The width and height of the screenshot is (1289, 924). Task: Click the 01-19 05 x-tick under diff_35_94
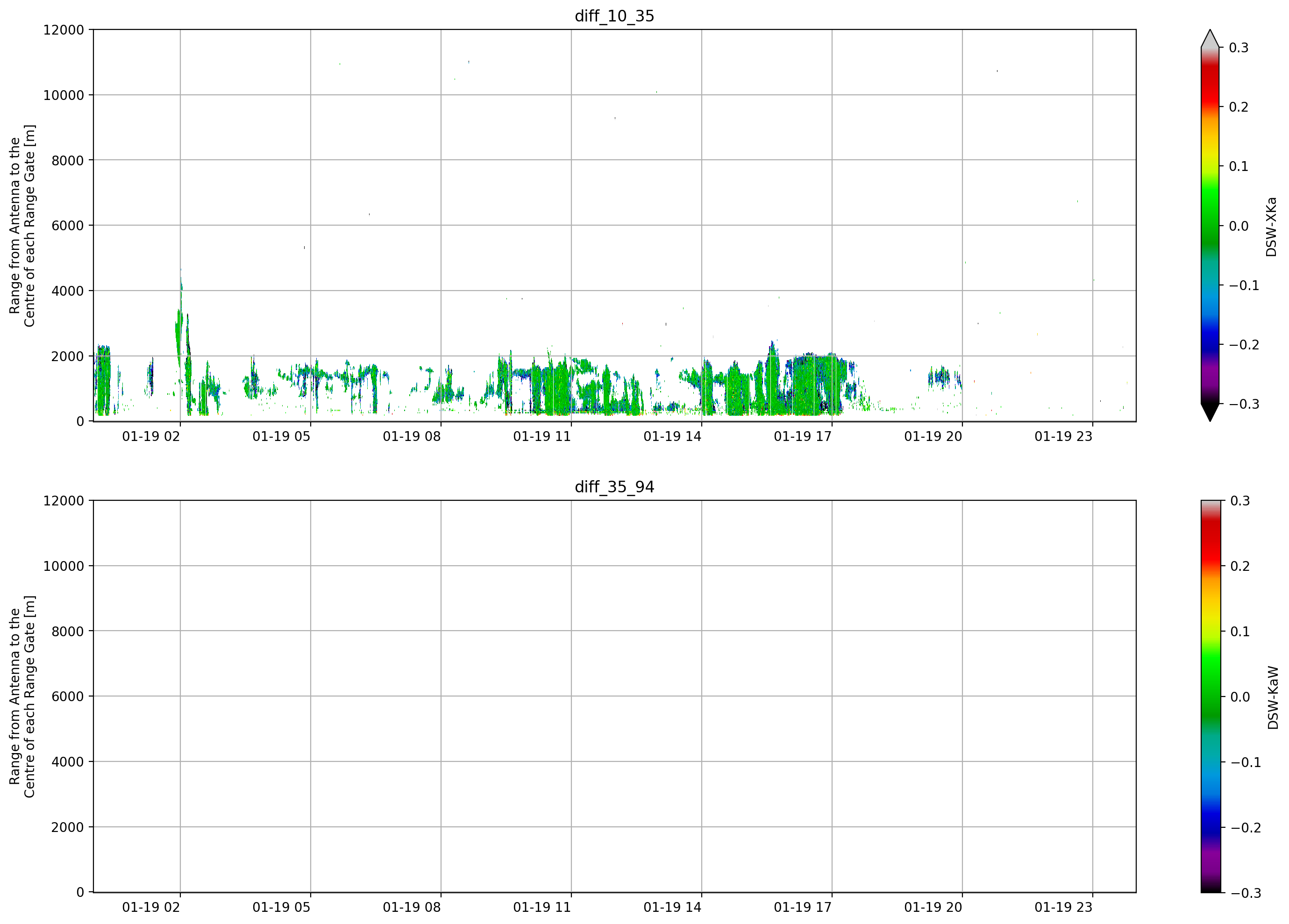coord(281,908)
